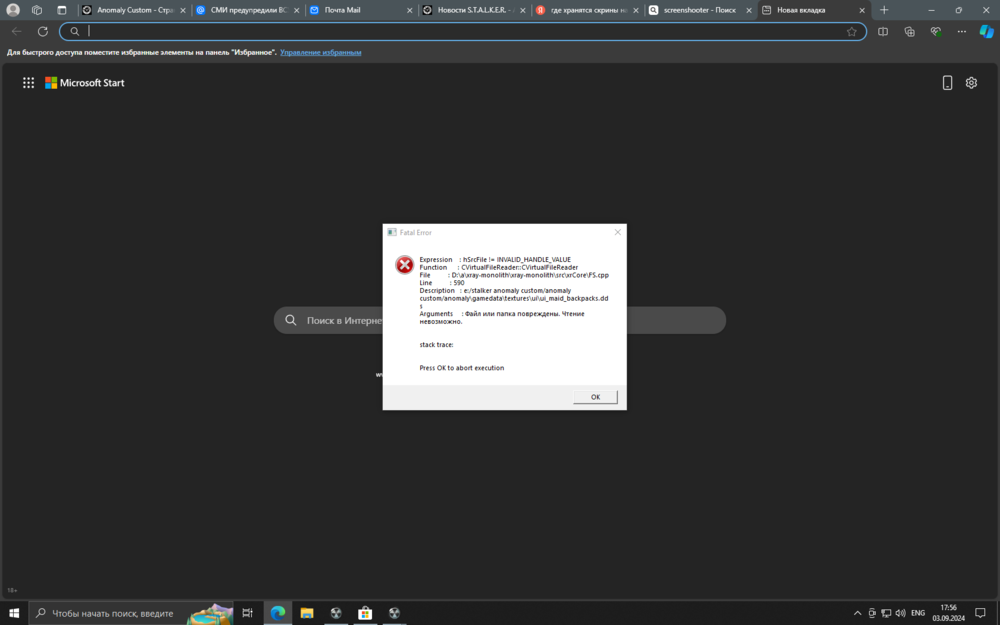Refresh the current browser page
Image resolution: width=1000 pixels, height=625 pixels.
tap(43, 31)
